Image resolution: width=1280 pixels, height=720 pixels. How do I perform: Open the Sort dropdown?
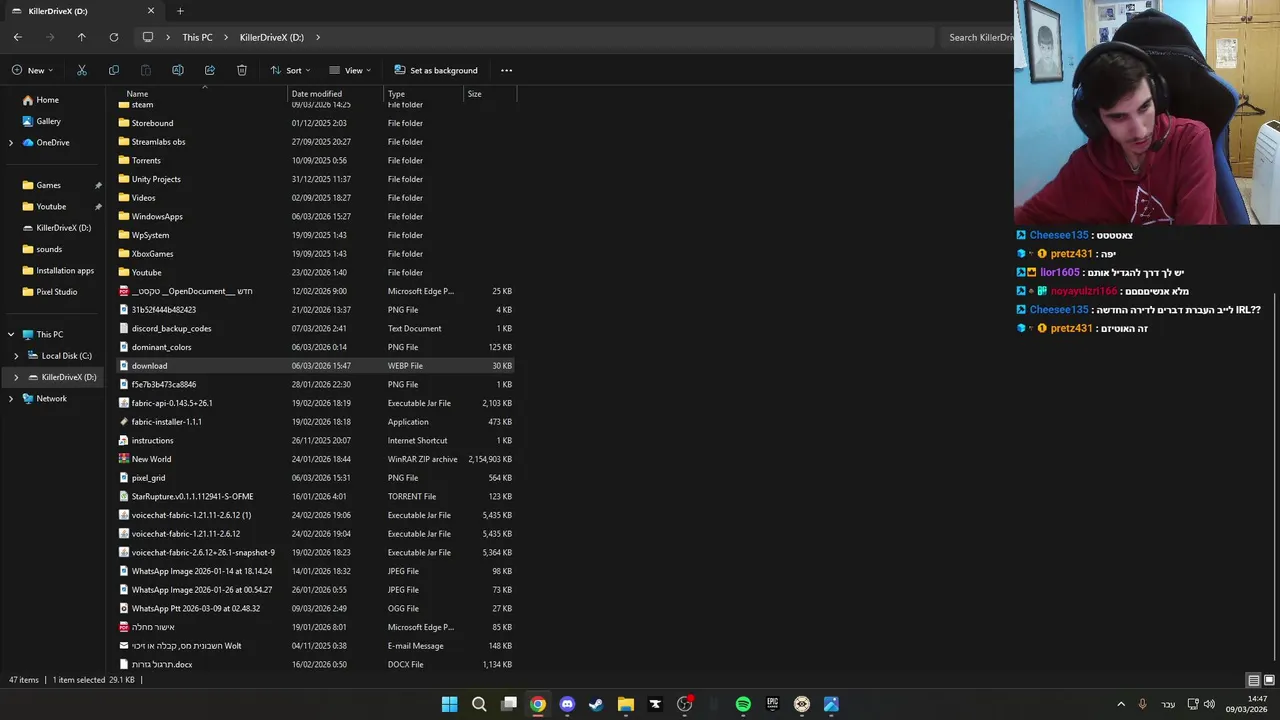tap(290, 70)
